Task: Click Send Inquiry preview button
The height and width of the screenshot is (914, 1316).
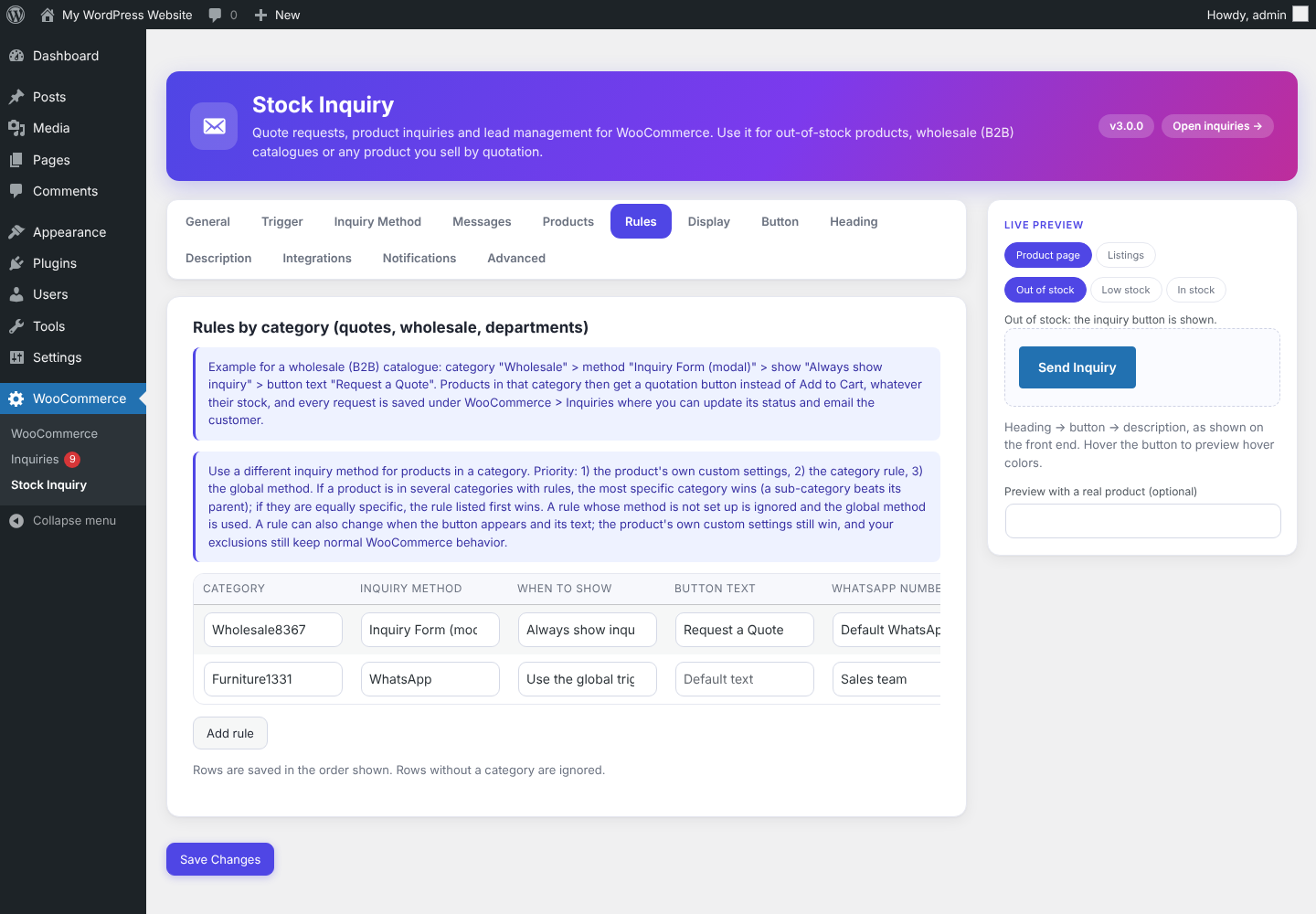Action: pos(1077,367)
